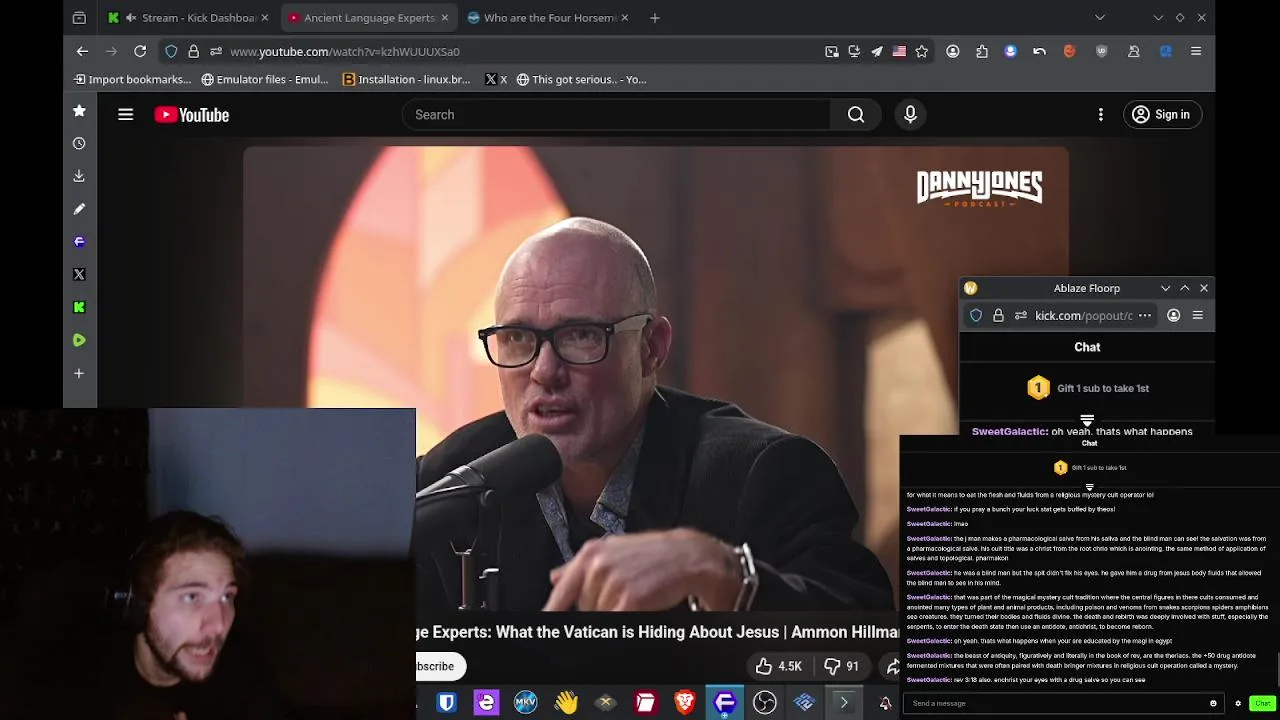The image size is (1280, 720).
Task: Switch to Ancient Language Experts tab
Action: pyautogui.click(x=368, y=17)
